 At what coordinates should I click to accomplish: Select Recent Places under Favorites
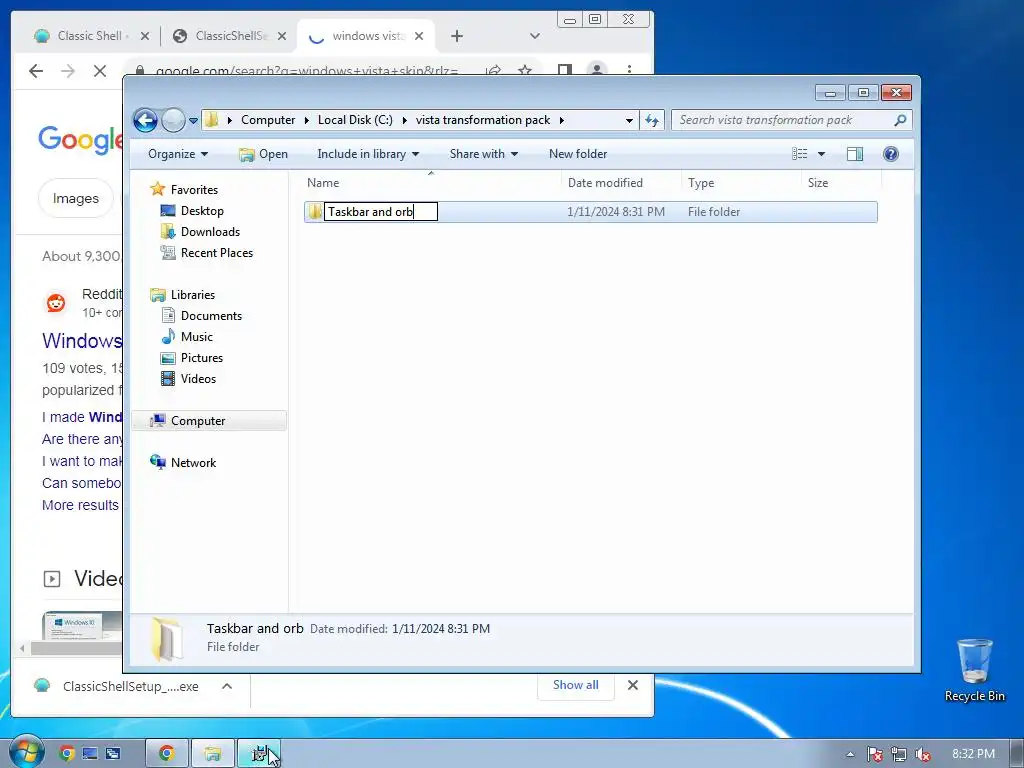click(x=216, y=253)
